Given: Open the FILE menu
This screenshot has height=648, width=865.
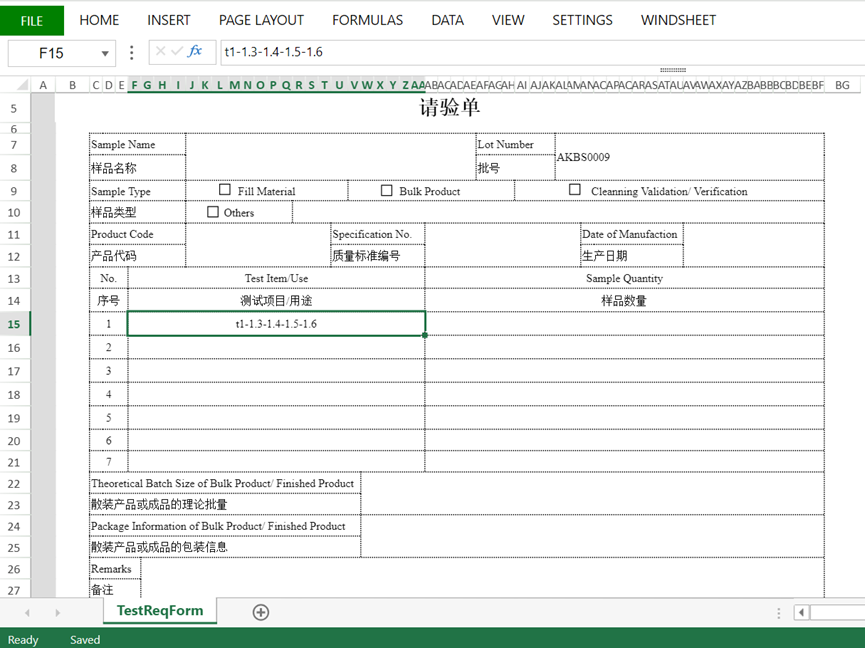Looking at the screenshot, I should point(32,20).
